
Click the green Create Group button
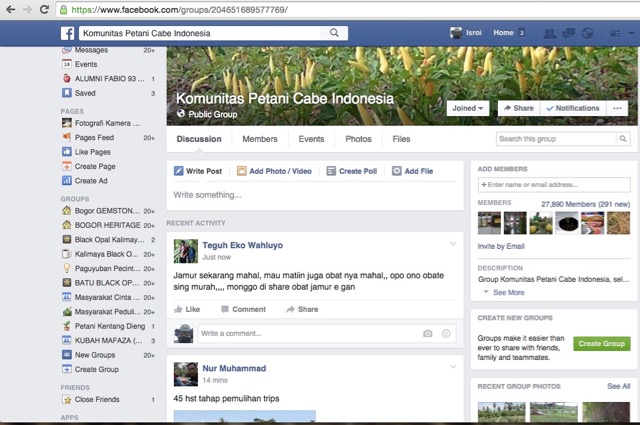coord(601,344)
